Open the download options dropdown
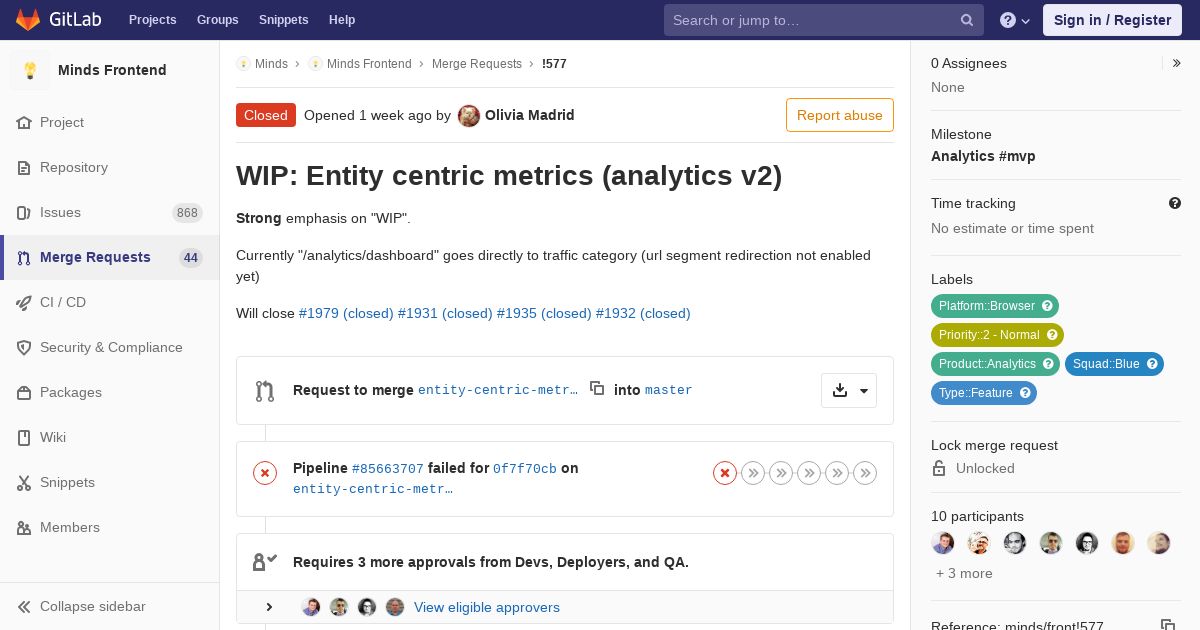The image size is (1200, 630). click(x=849, y=390)
